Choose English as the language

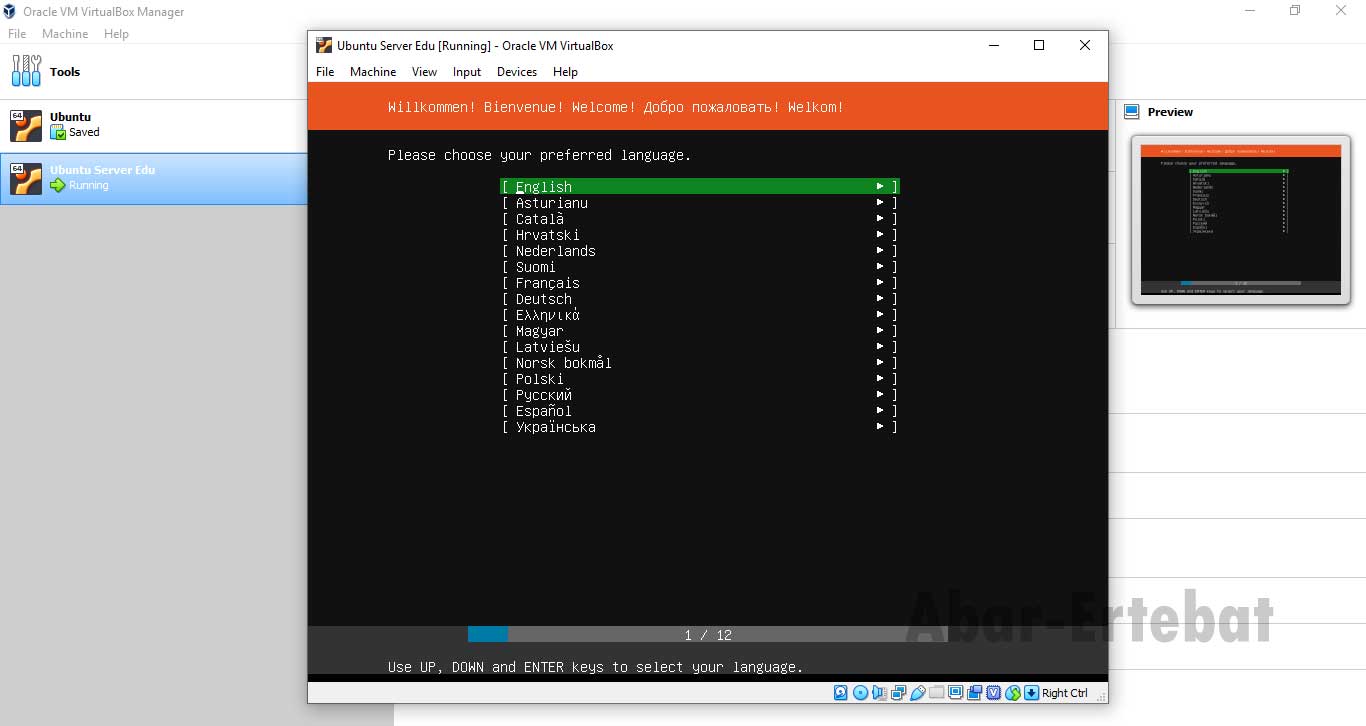[x=700, y=187]
